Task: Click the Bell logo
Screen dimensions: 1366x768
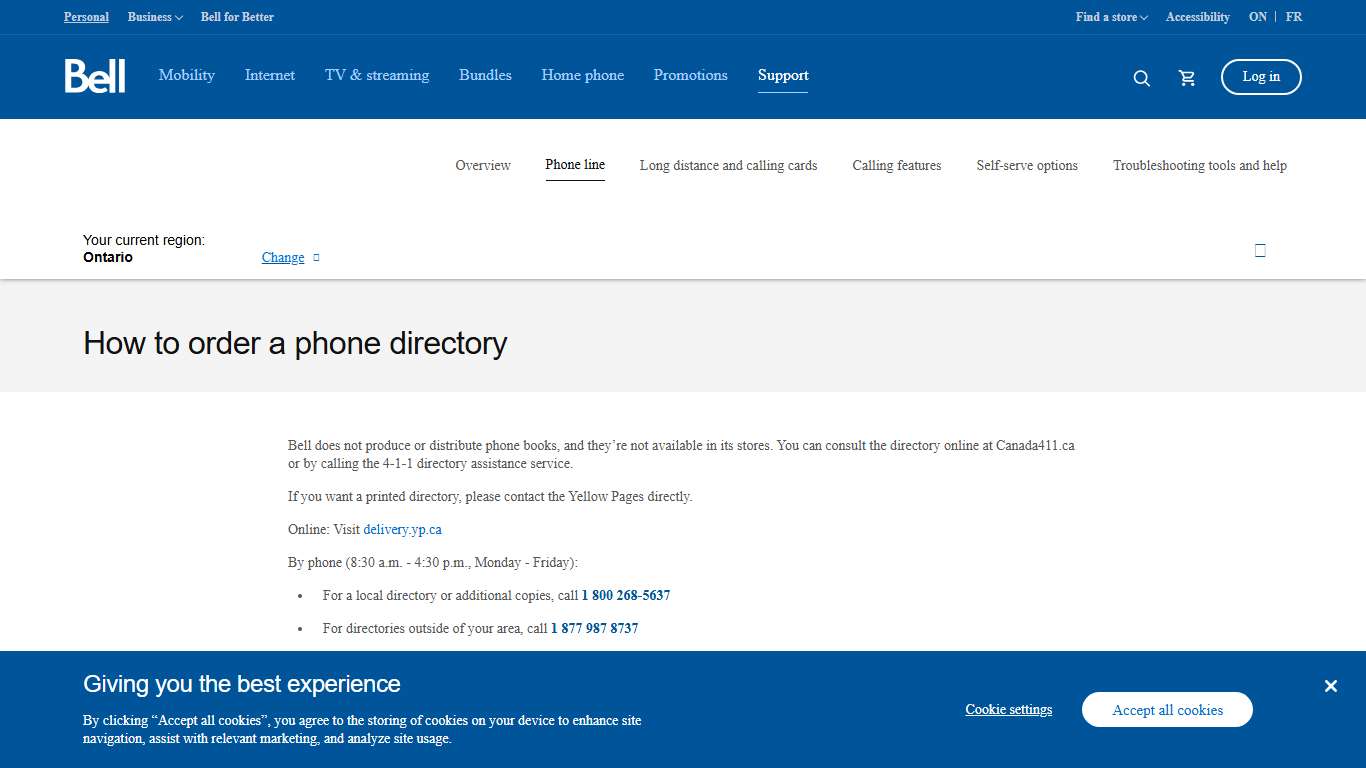Action: (x=95, y=75)
